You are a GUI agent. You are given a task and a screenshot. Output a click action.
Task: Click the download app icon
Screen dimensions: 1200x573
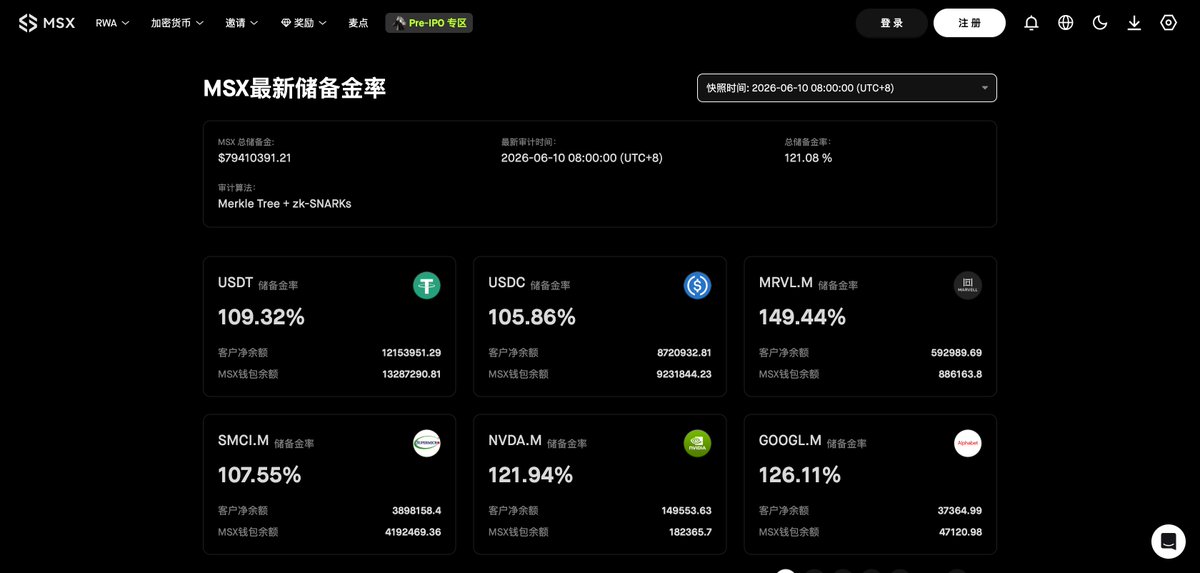(1134, 23)
